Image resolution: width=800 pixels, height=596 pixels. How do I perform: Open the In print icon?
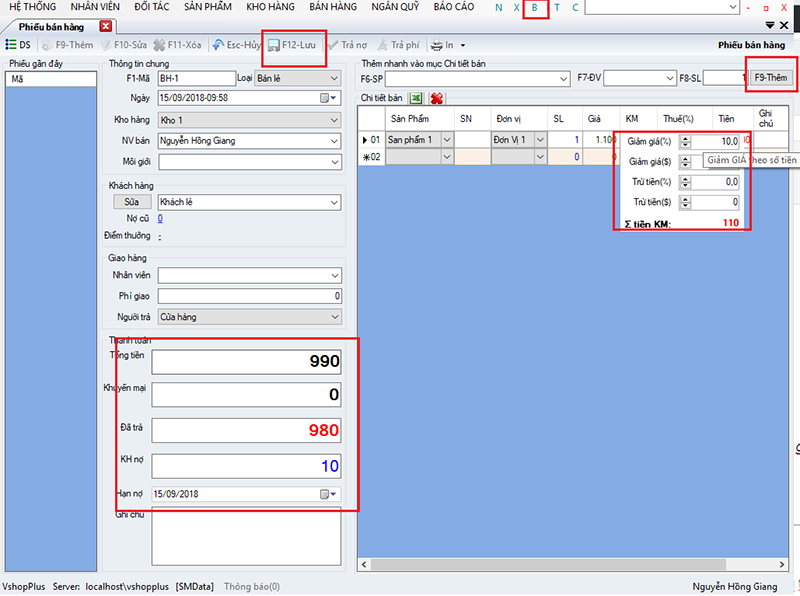437,45
